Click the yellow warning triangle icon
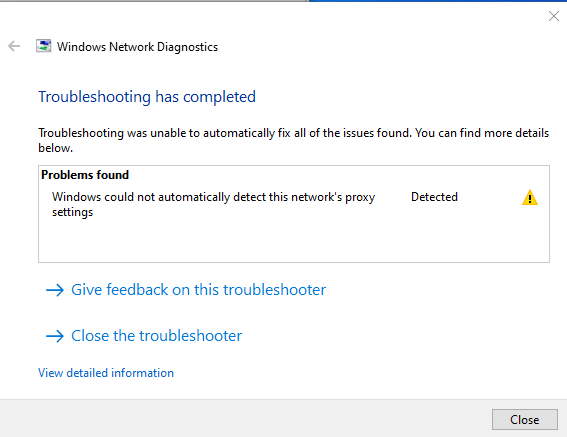The height and width of the screenshot is (437, 567). coord(530,198)
